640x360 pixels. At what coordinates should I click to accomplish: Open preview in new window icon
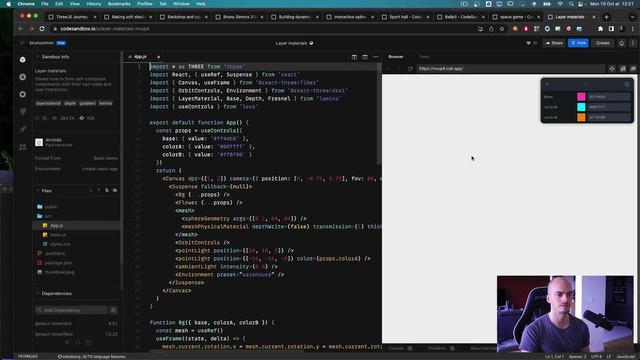click(633, 69)
